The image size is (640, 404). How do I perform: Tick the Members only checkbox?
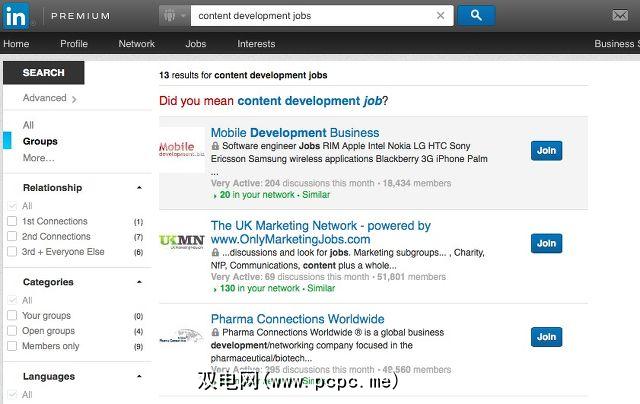click(x=12, y=346)
